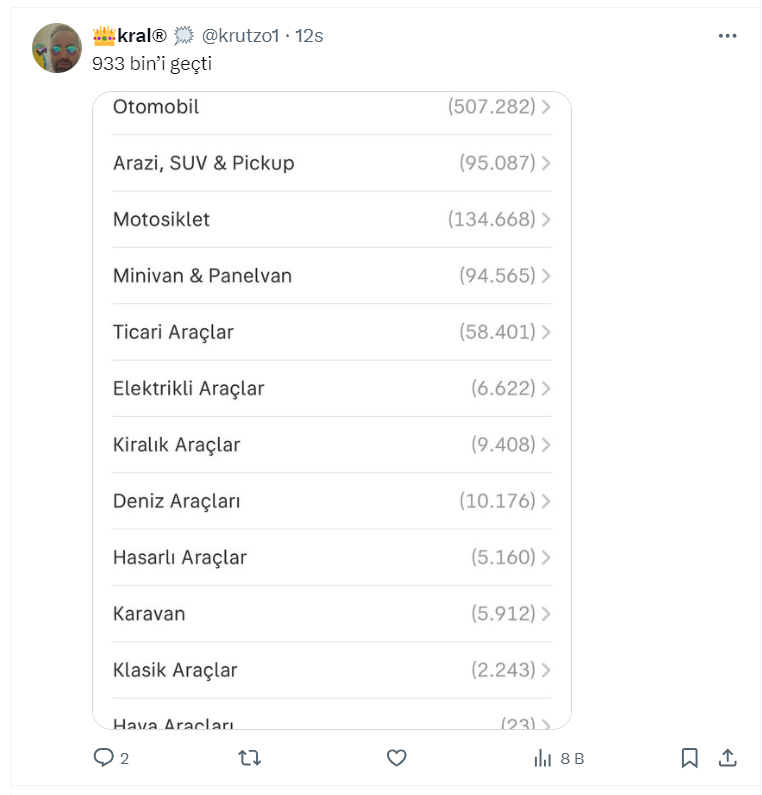Screen dimensions: 762x795
Task: Expand Deniz Araçları chevron
Action: [x=546, y=501]
